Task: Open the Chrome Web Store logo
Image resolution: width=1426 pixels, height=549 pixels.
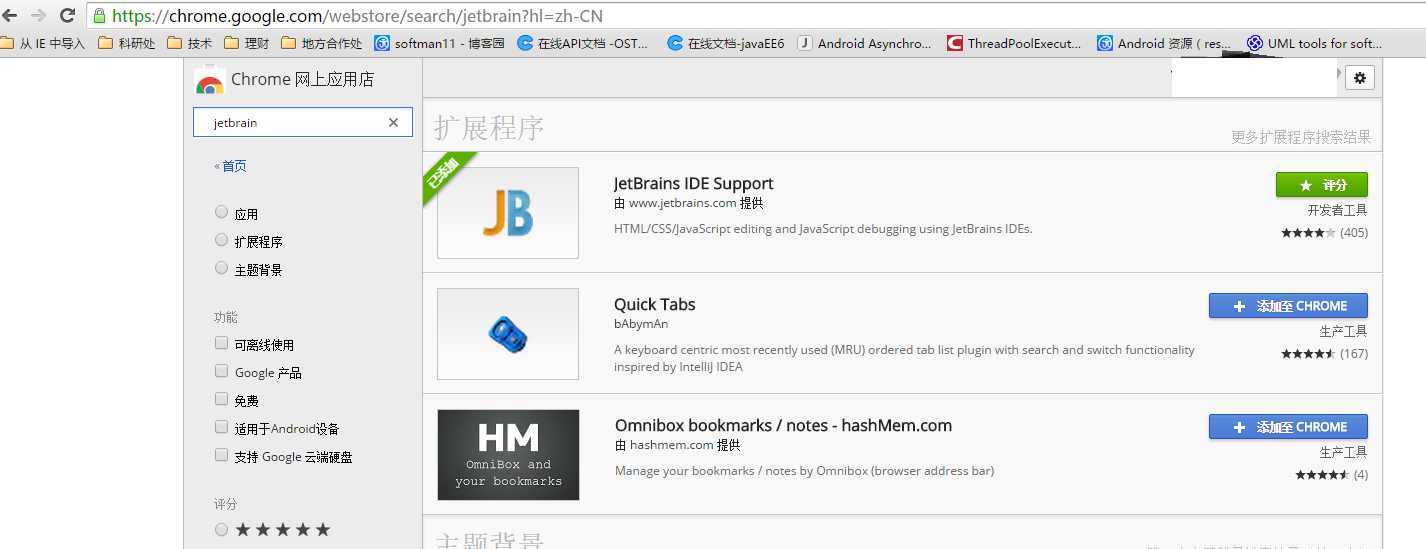Action: tap(209, 80)
